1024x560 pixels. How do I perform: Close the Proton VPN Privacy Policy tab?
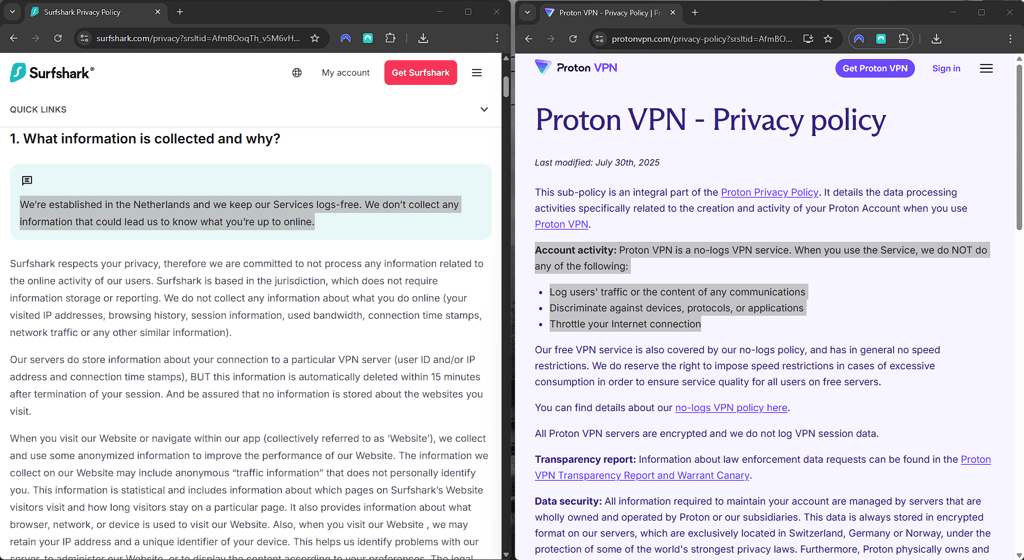673,12
